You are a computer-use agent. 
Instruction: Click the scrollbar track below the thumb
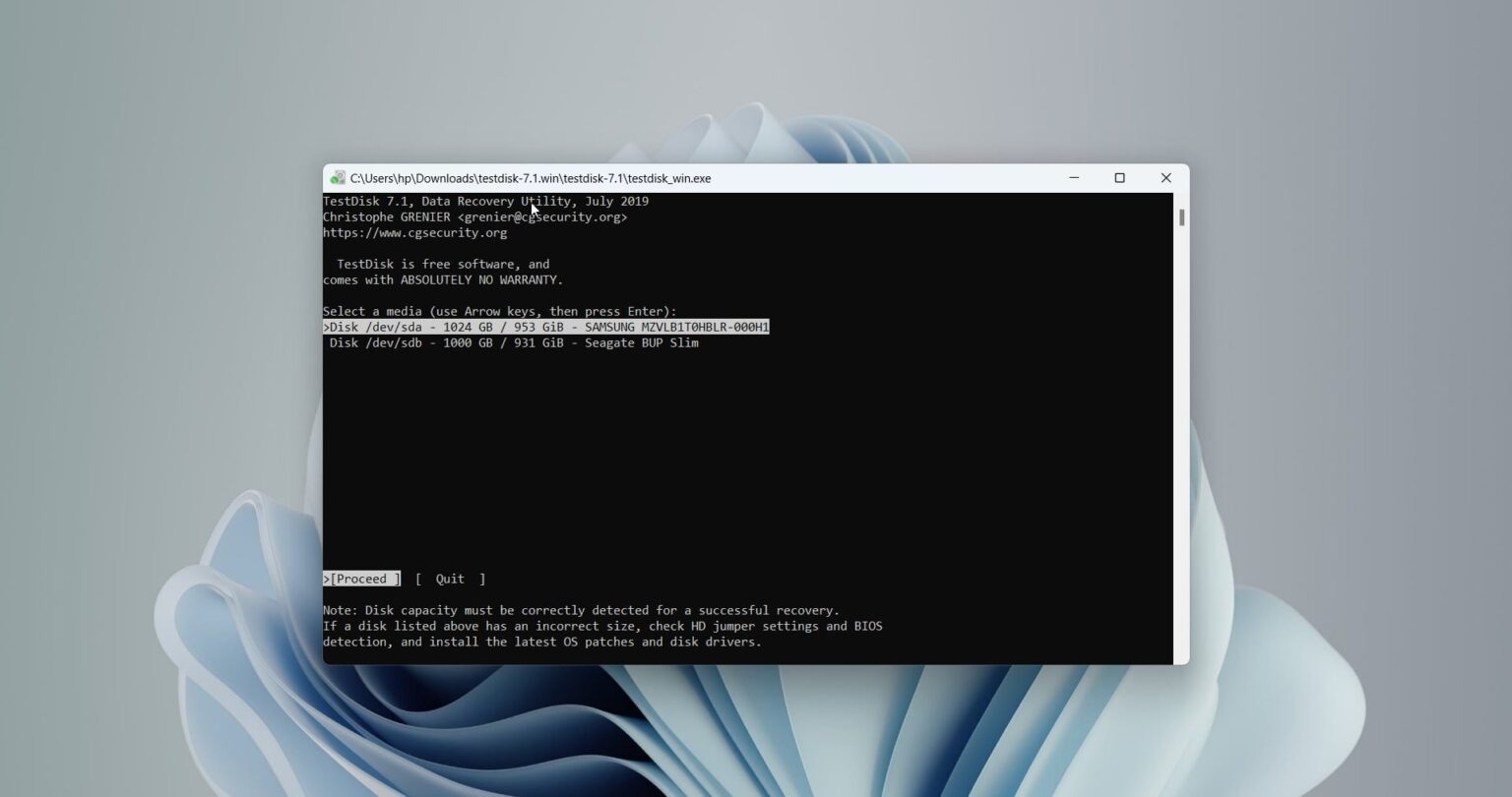pyautogui.click(x=1180, y=443)
